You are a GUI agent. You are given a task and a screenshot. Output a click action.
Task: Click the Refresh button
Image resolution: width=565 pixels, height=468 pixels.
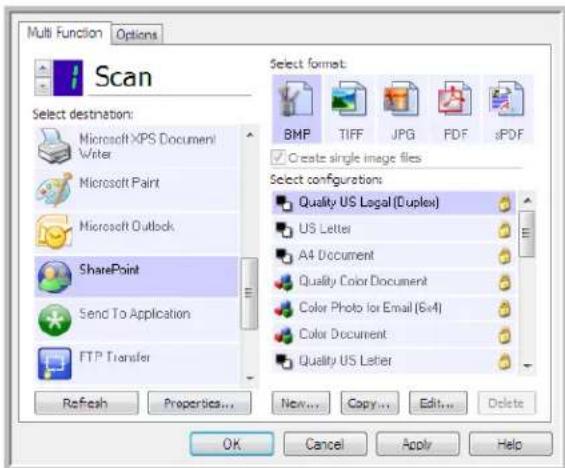[x=86, y=403]
